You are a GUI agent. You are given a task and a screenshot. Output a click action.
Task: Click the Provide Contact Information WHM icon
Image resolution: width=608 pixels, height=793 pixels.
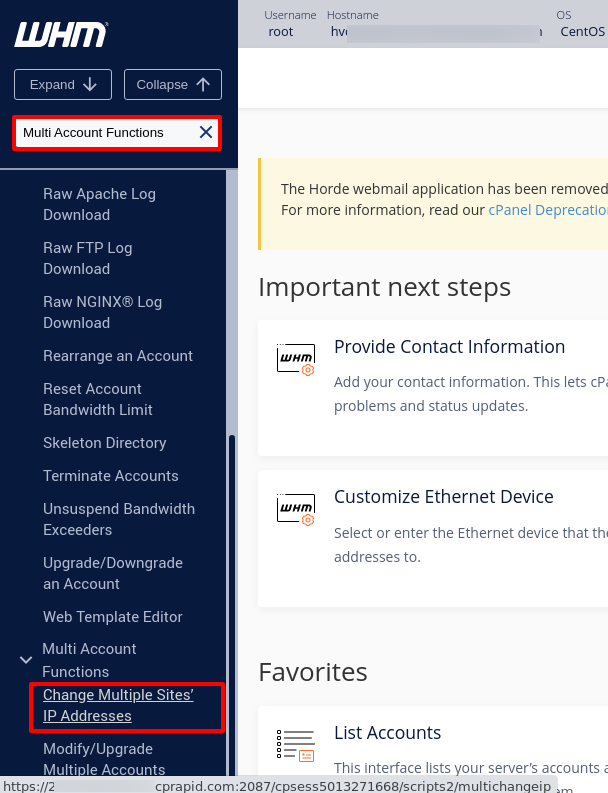pos(295,358)
